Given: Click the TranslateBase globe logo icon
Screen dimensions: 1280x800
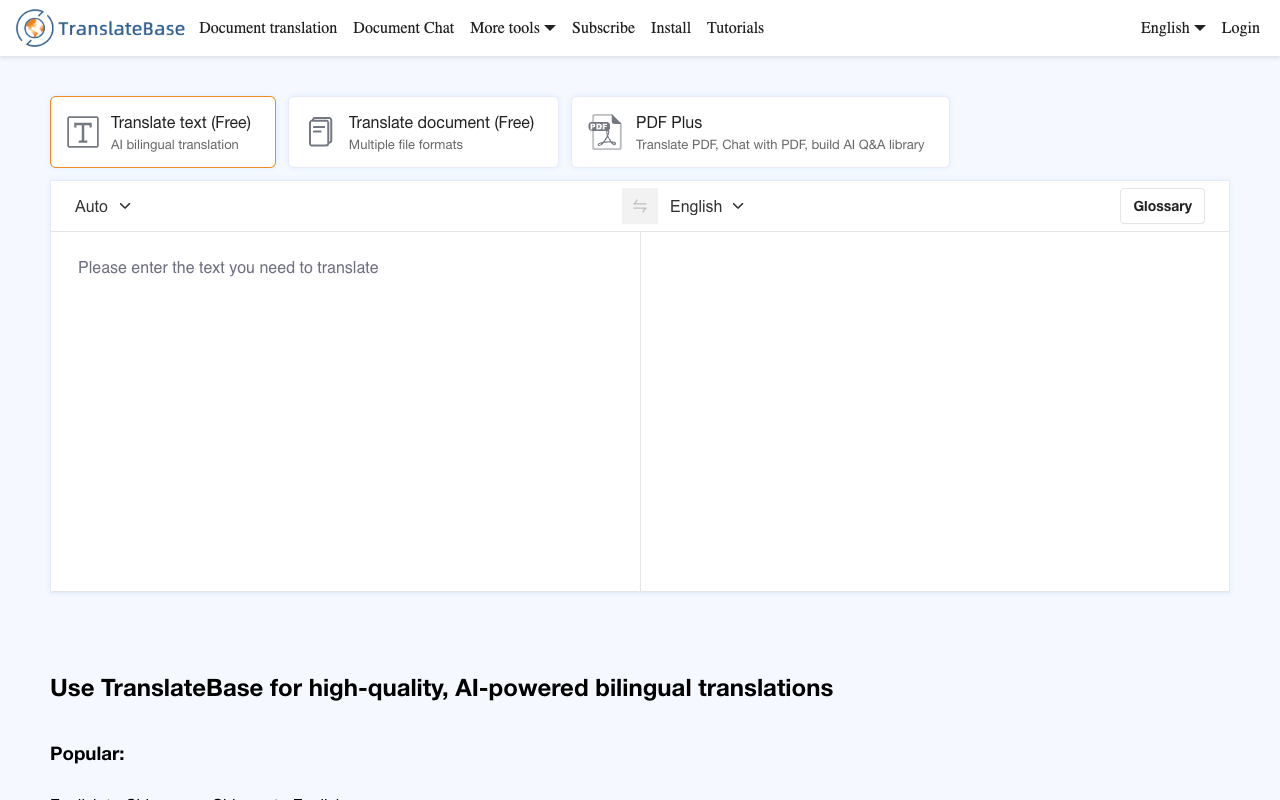Looking at the screenshot, I should pyautogui.click(x=35, y=27).
